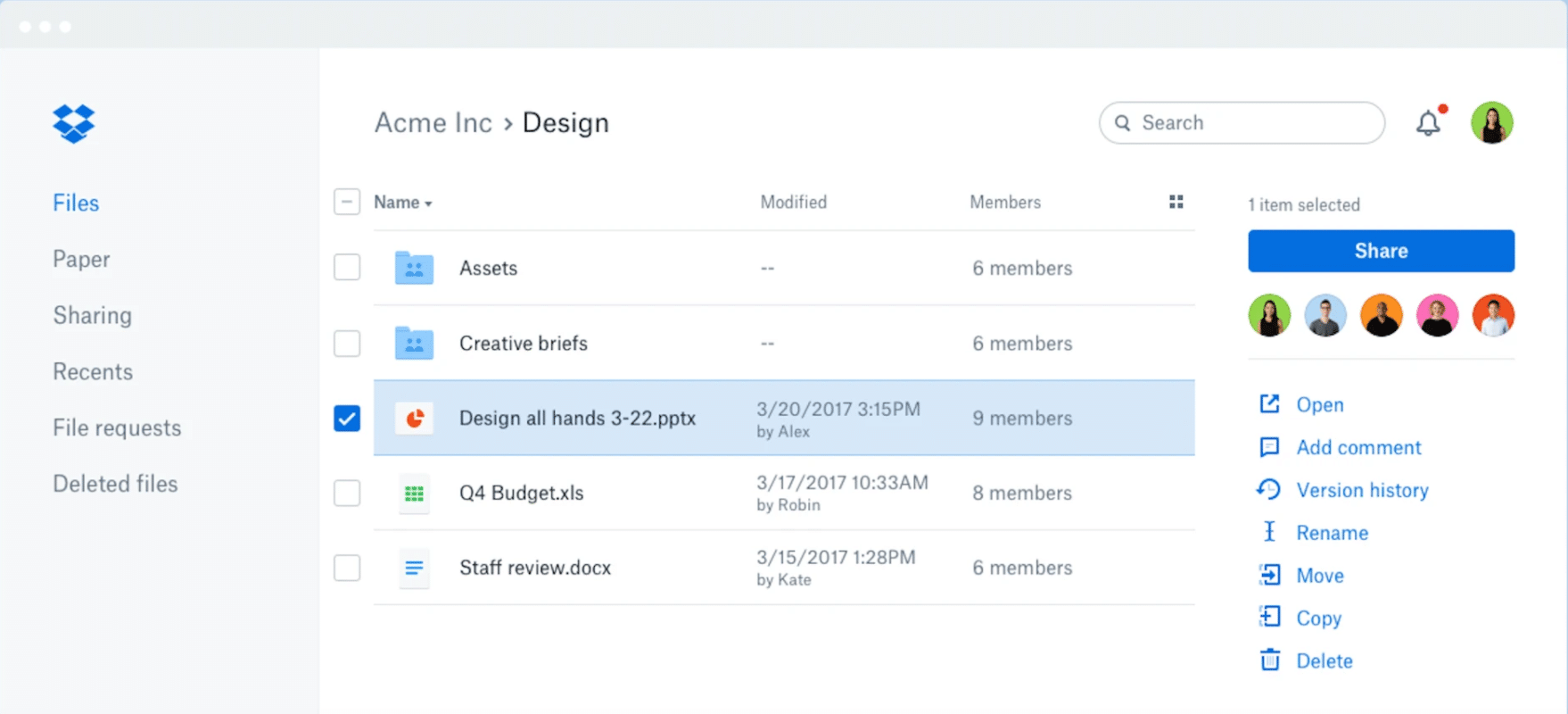Choose Rename from the actions list
Image resolution: width=1568 pixels, height=714 pixels.
(1332, 533)
